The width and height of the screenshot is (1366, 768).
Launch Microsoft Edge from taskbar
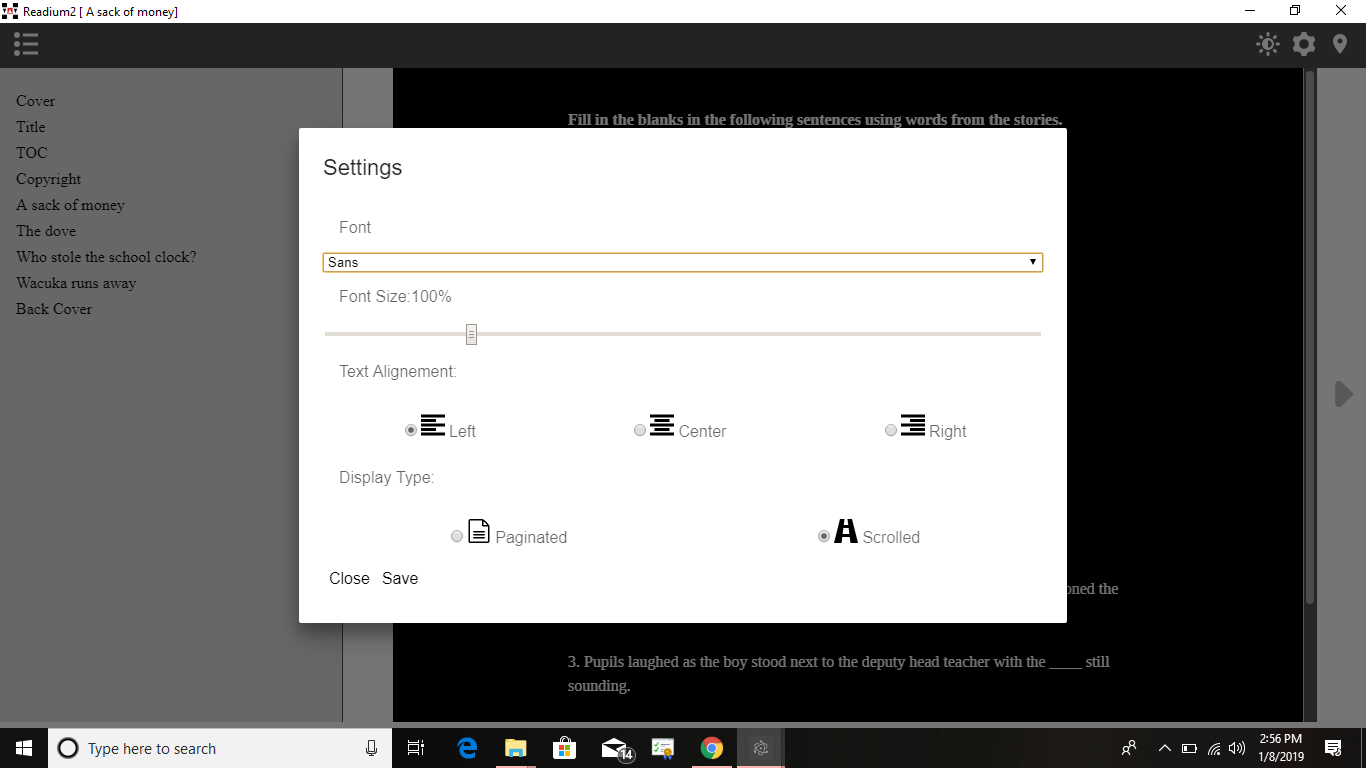point(467,748)
